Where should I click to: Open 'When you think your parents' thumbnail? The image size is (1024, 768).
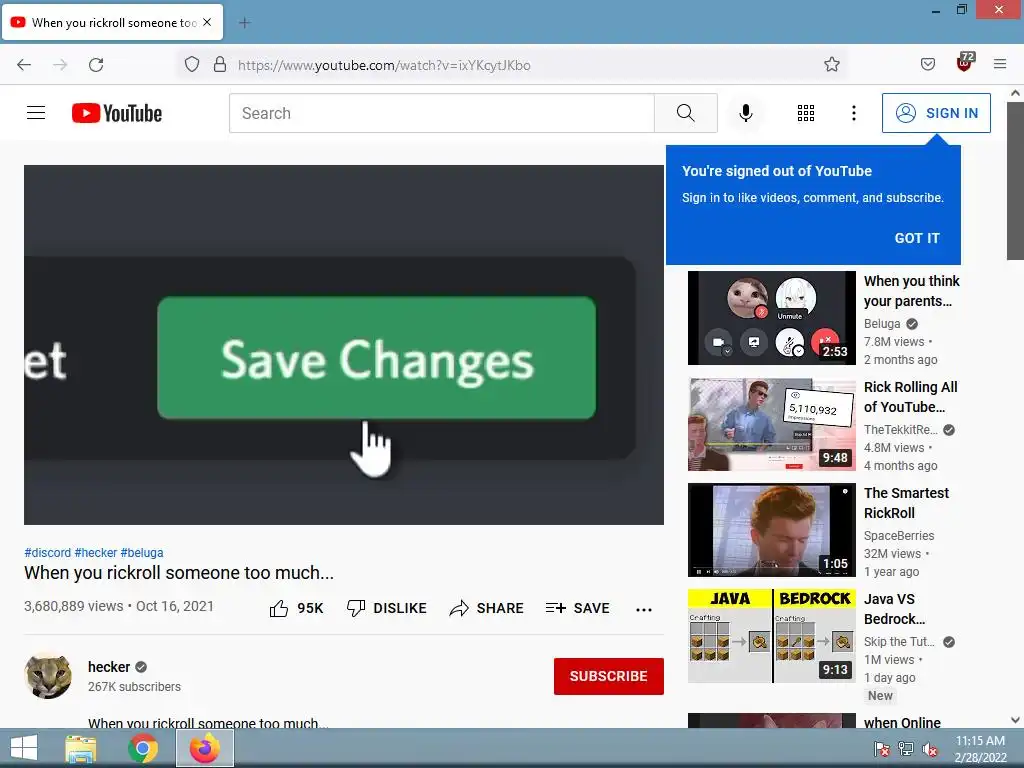tap(771, 318)
